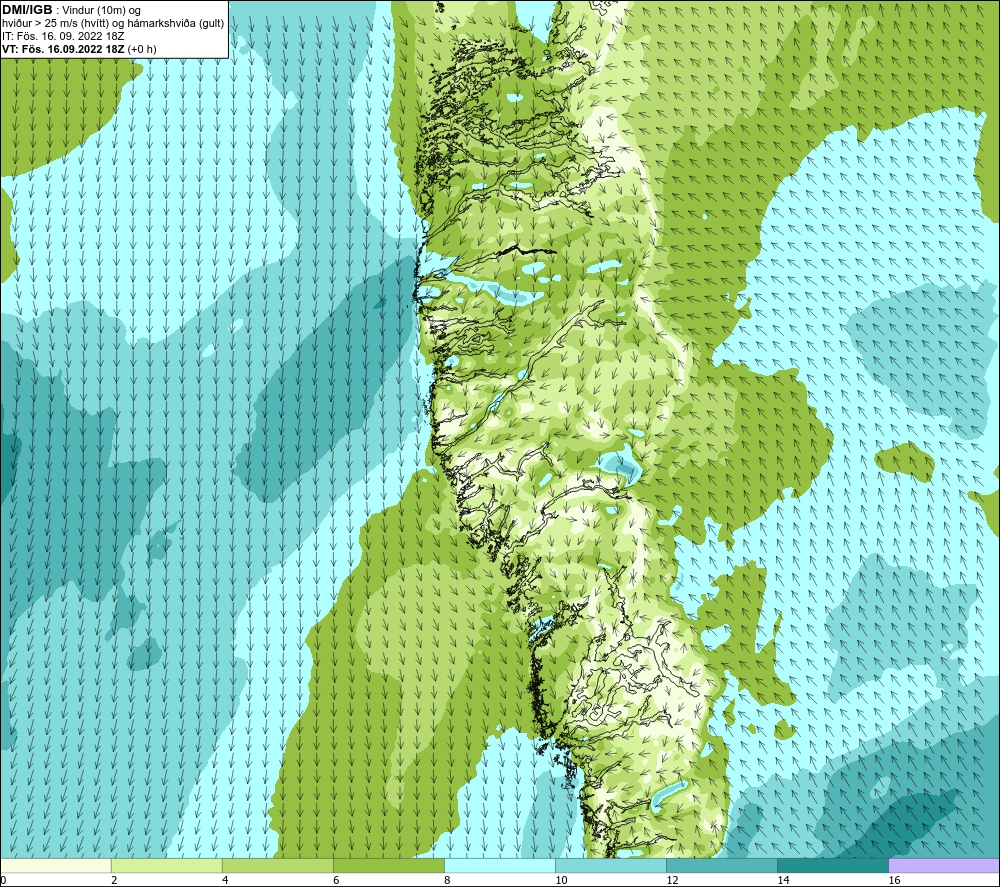Click the legend value 14

coord(783,881)
